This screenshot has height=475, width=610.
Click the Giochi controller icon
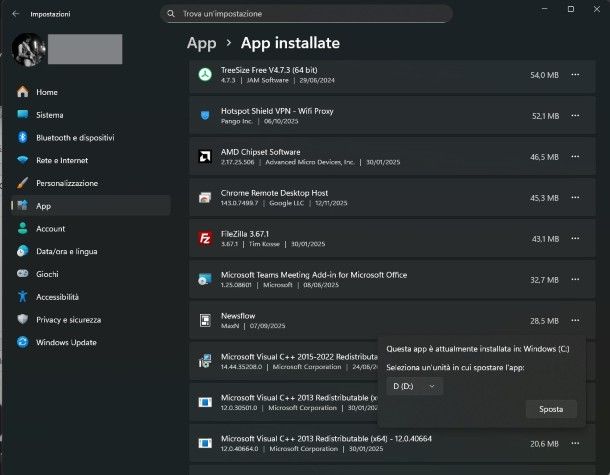coord(23,273)
